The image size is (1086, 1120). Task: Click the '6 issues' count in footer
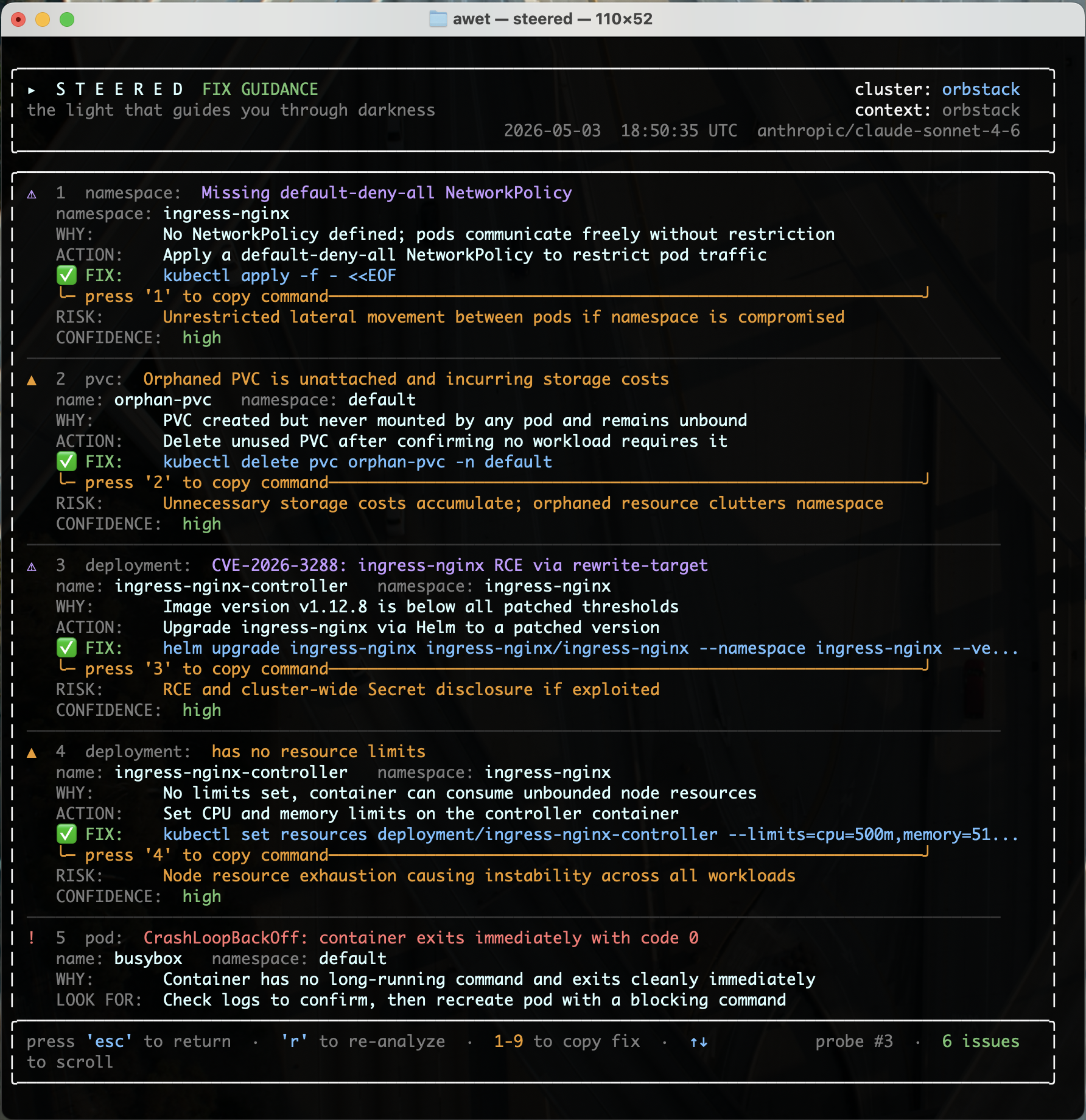[981, 1041]
